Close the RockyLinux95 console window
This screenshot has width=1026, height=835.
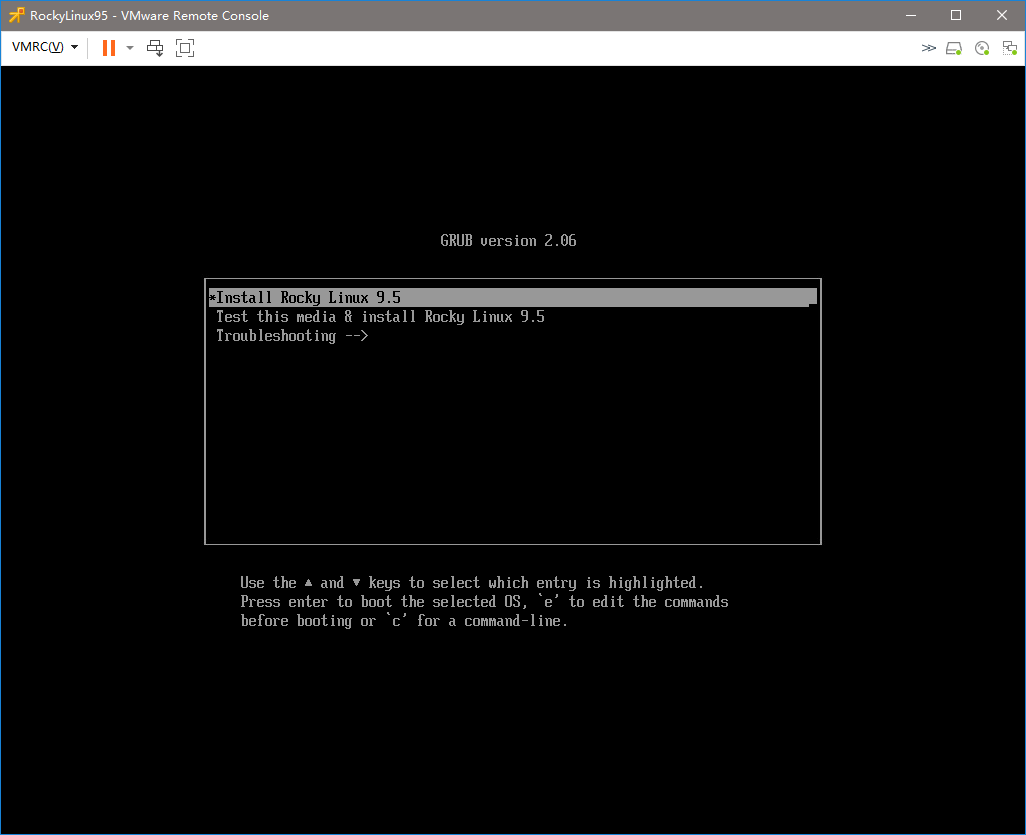1002,15
